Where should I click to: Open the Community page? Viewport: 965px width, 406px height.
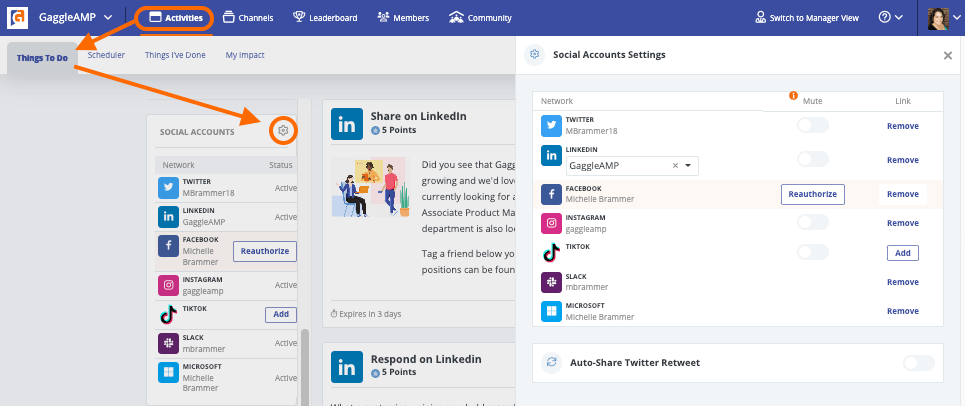(x=480, y=18)
